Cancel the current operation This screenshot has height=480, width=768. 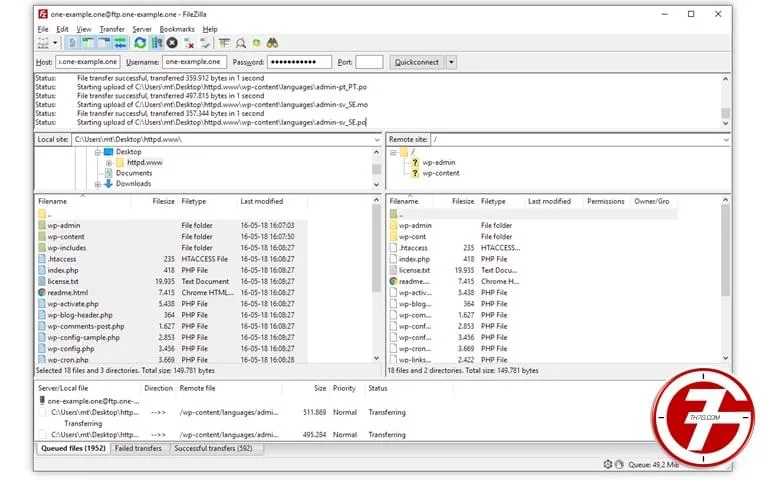(172, 43)
